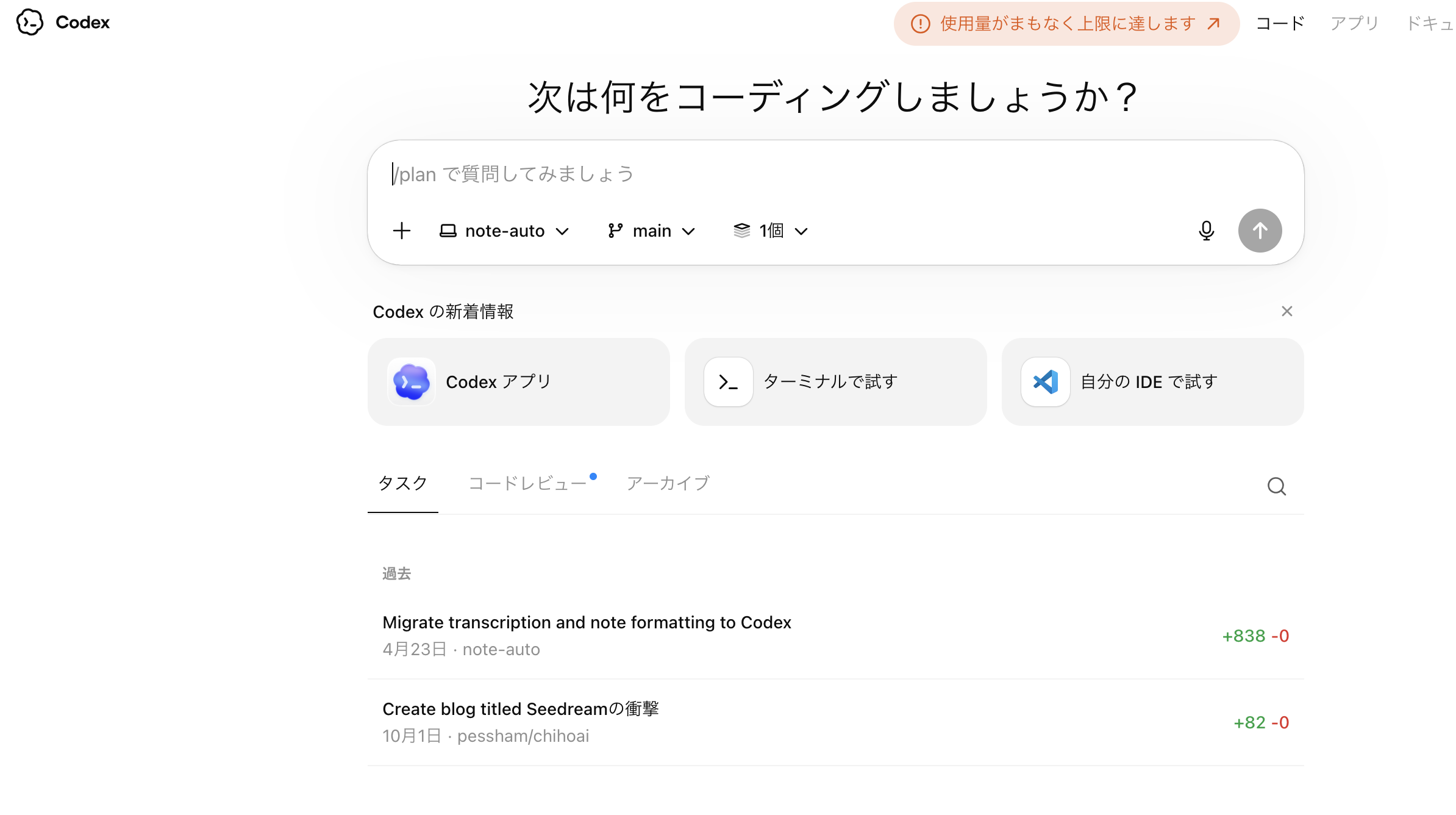Click the microphone dictation icon
This screenshot has width=1456, height=815.
click(1206, 231)
